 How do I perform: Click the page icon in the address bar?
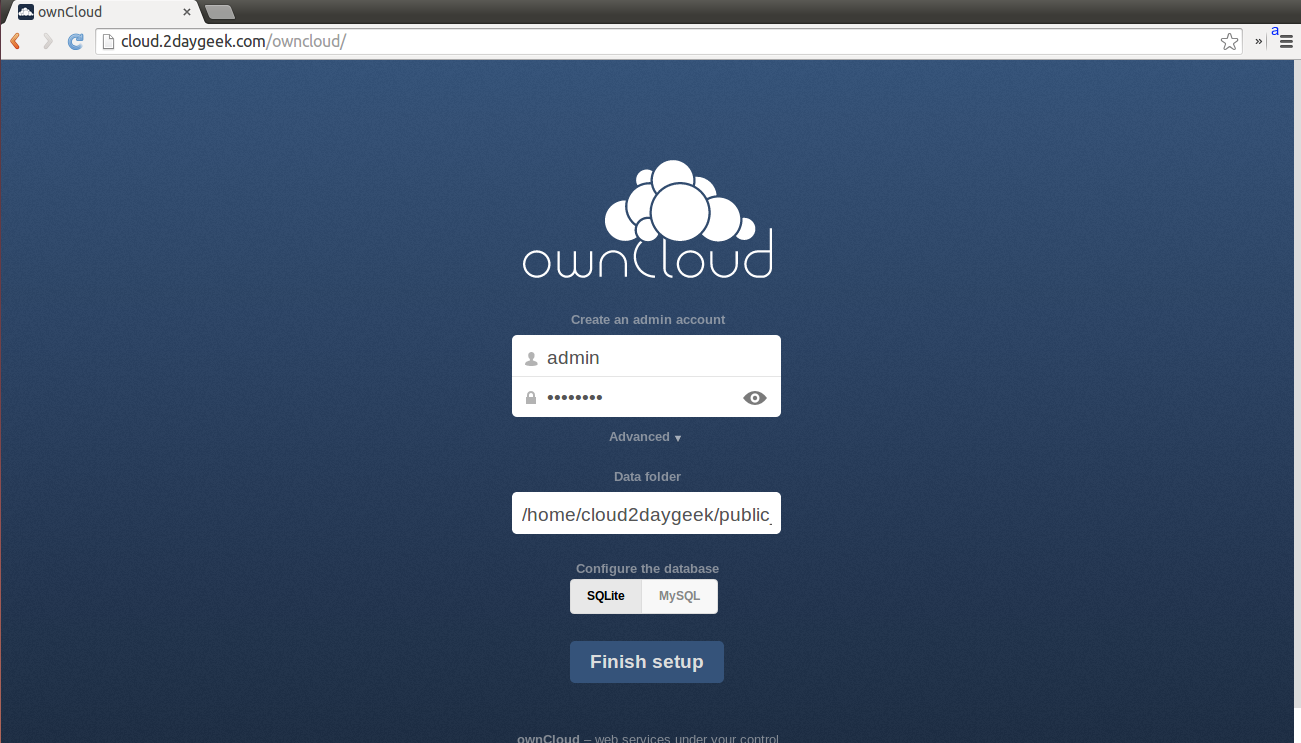pos(109,41)
